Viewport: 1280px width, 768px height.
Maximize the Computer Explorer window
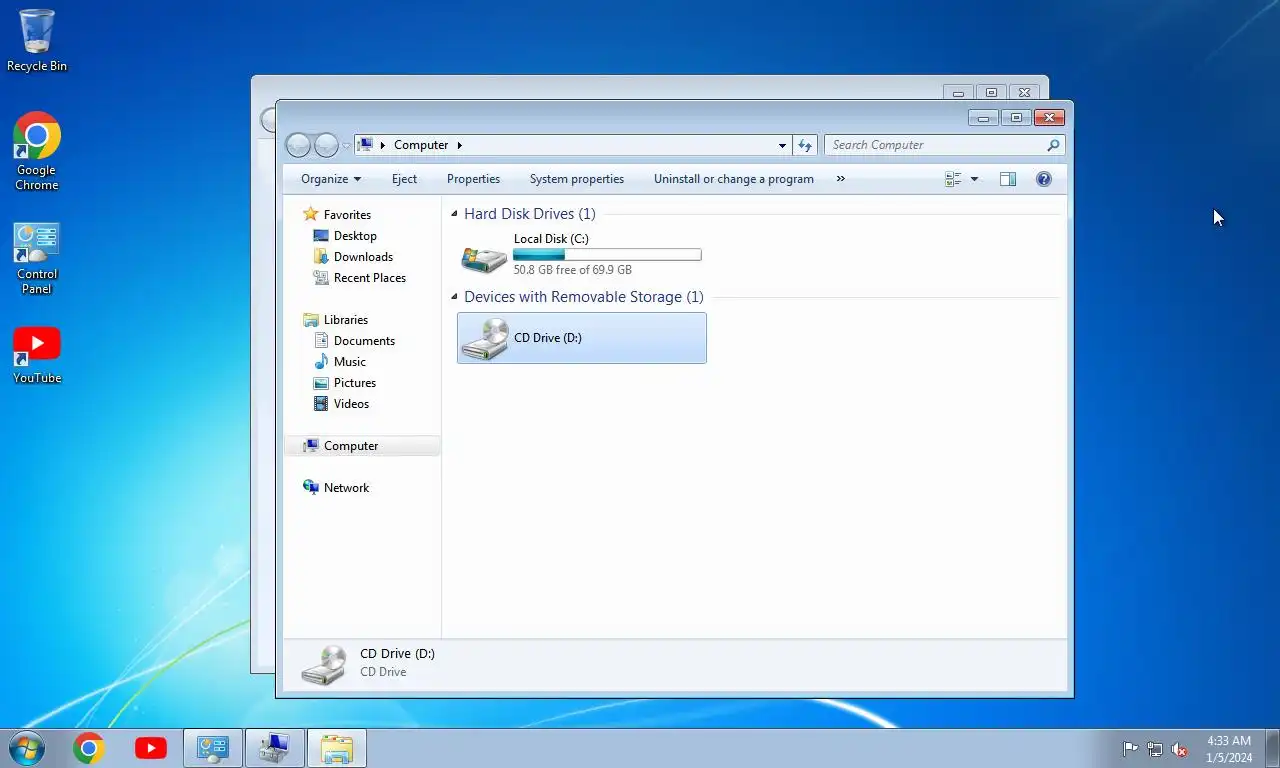point(1016,118)
